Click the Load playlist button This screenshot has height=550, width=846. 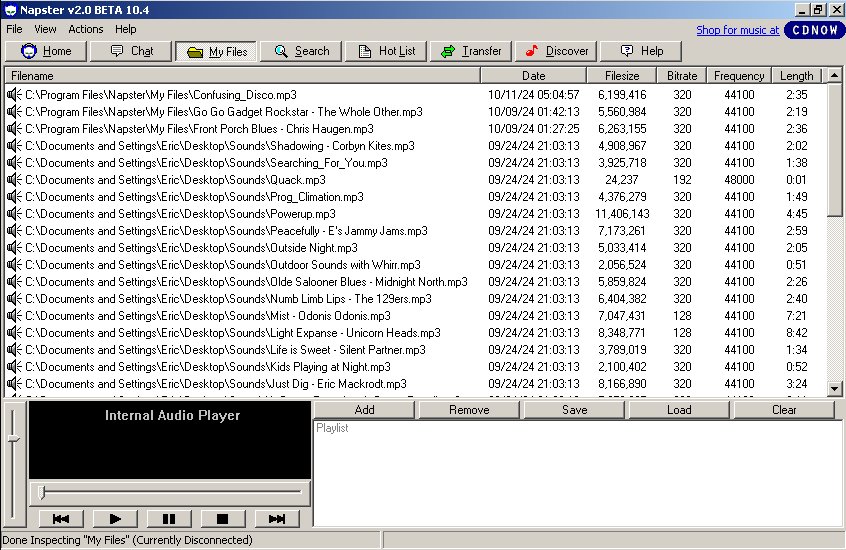[x=679, y=410]
